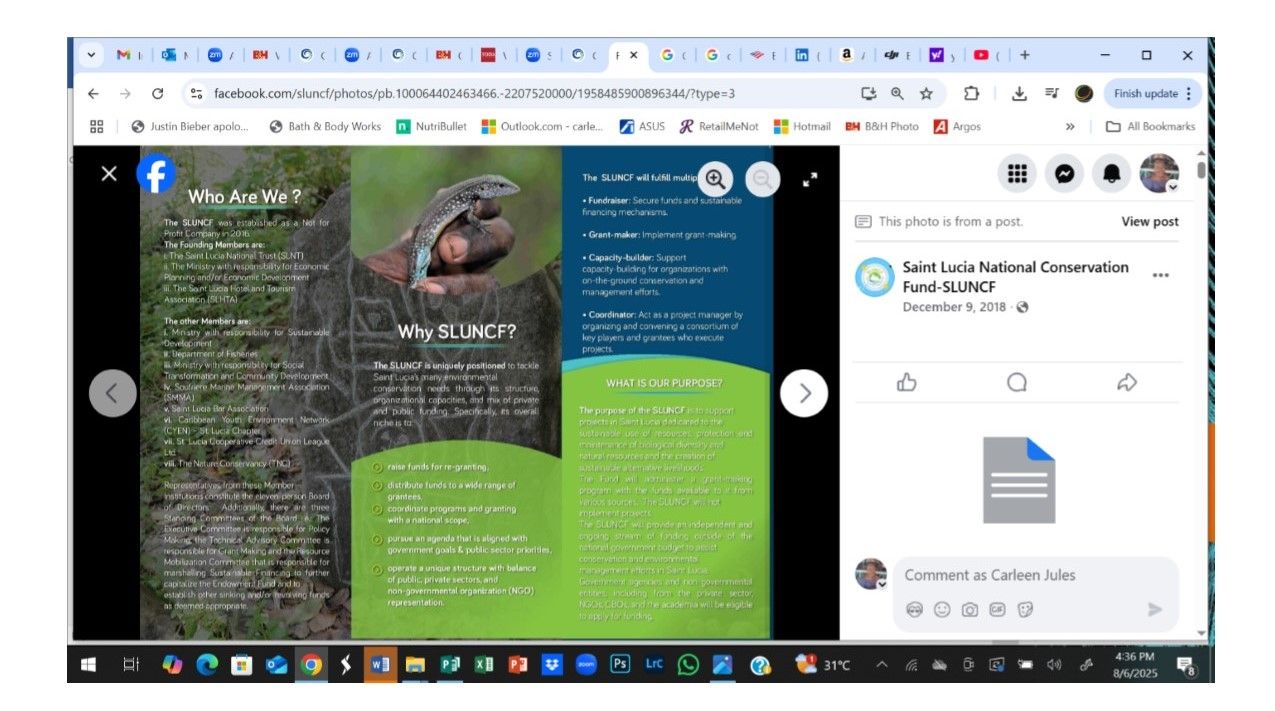Open the NutriBullet bookmark
The height and width of the screenshot is (711, 1275).
tap(431, 126)
